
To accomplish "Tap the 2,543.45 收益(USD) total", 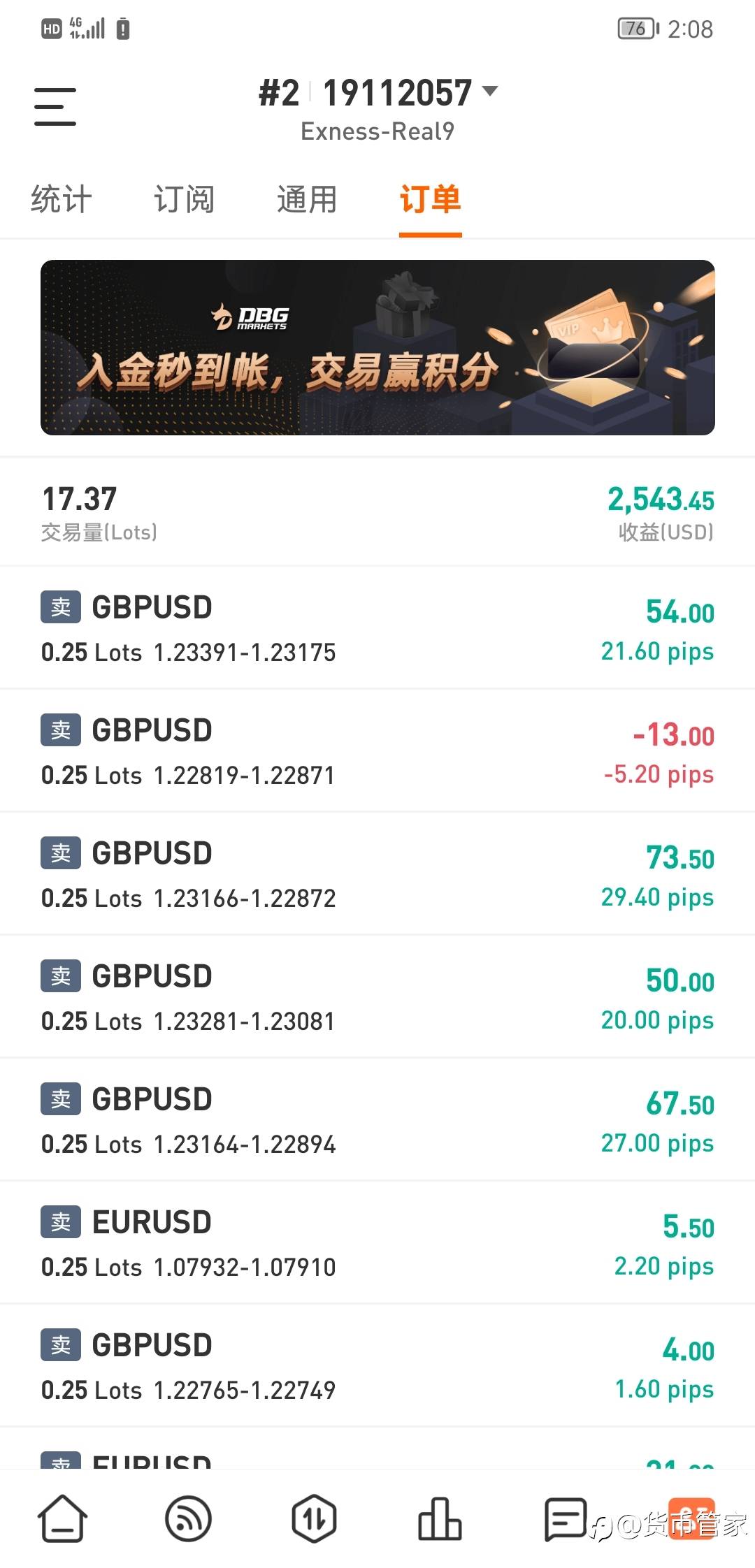I will (x=661, y=511).
